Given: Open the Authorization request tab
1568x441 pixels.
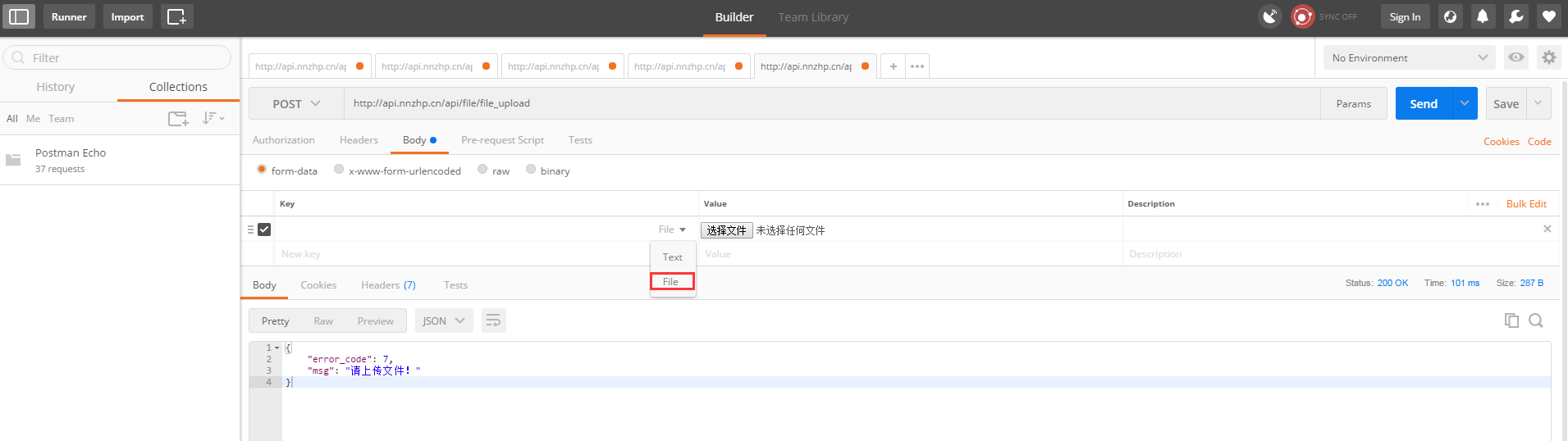Looking at the screenshot, I should point(283,140).
